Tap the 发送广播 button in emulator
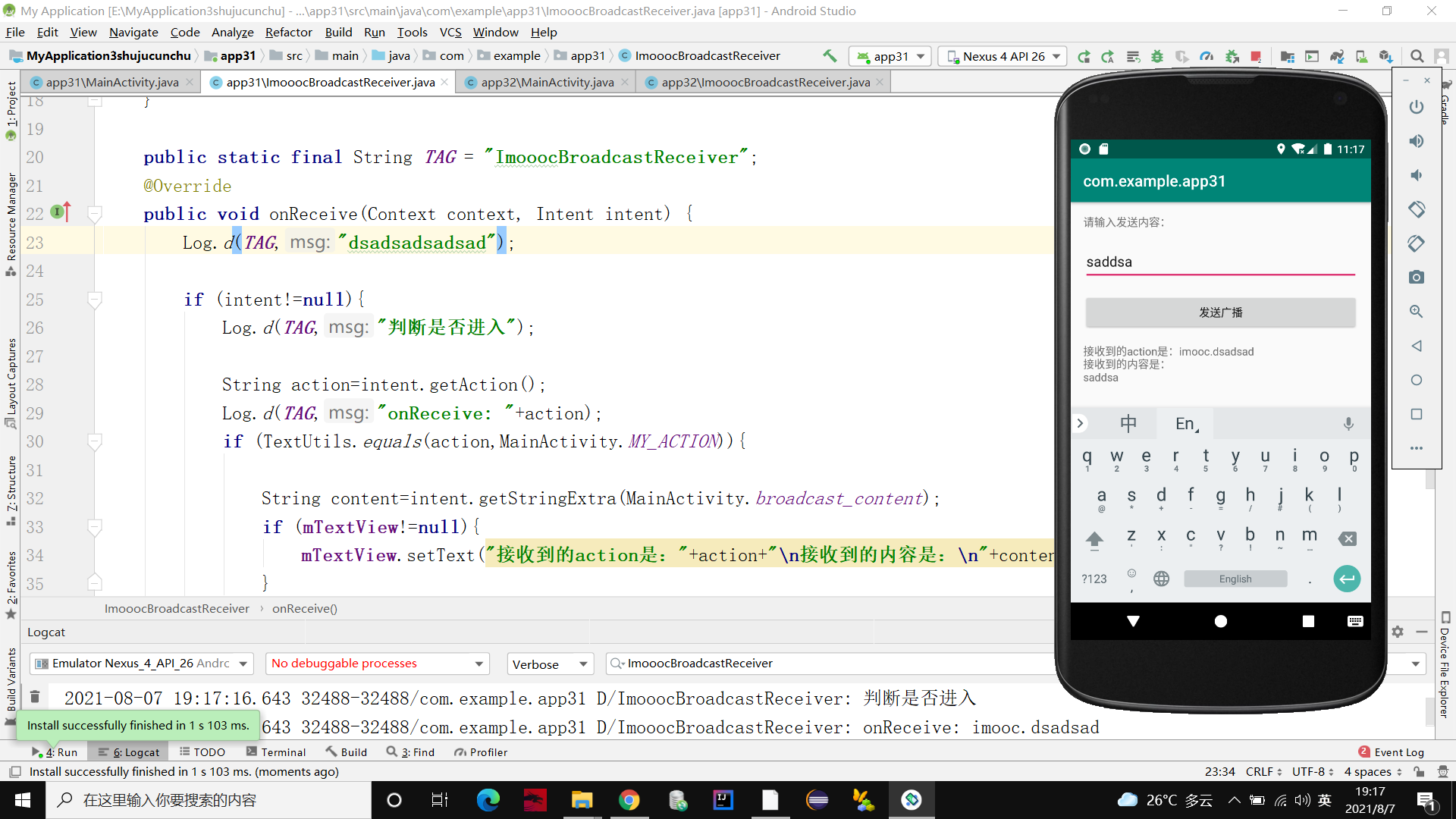 [x=1220, y=312]
